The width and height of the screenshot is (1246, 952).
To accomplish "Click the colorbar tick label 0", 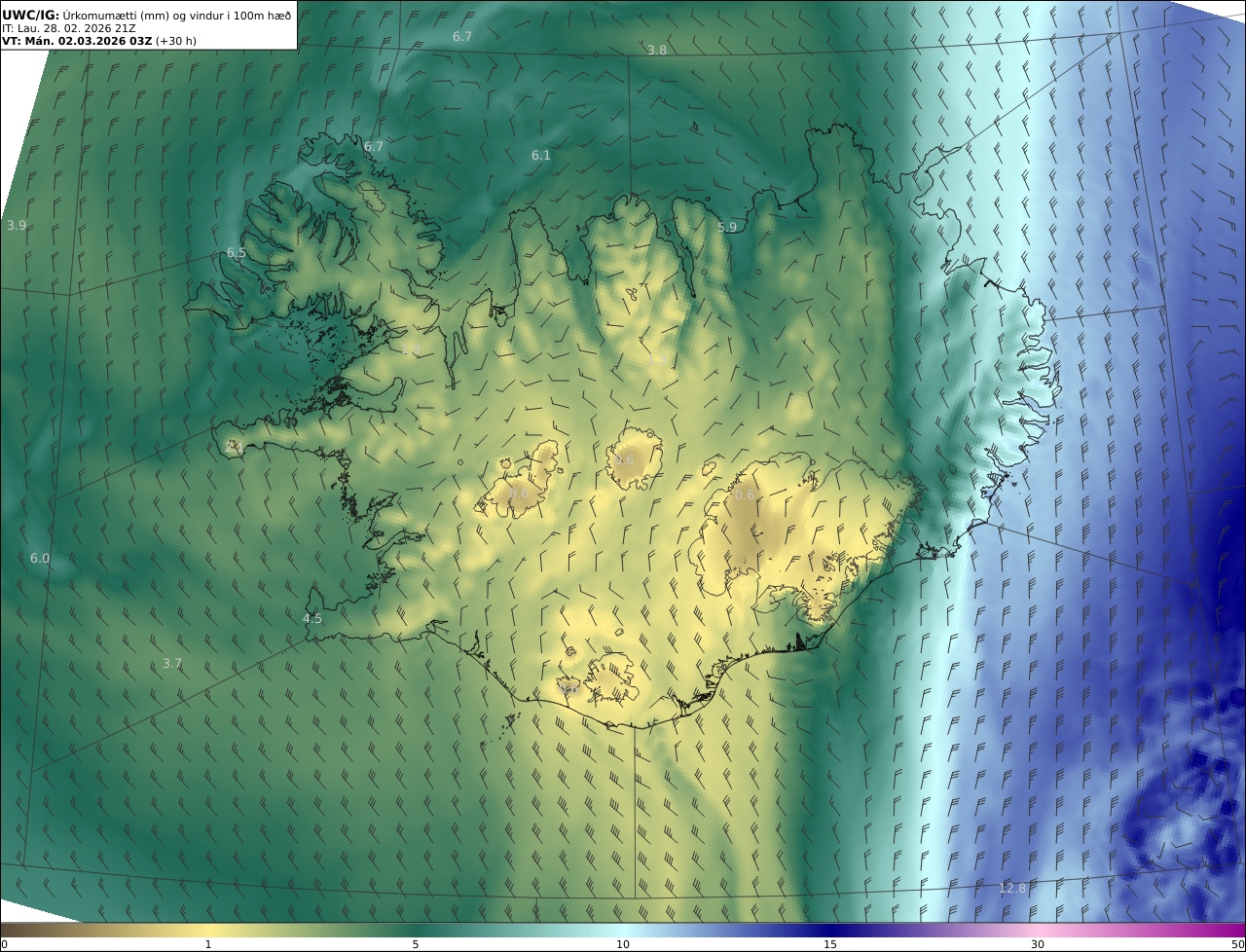I will tap(4, 944).
